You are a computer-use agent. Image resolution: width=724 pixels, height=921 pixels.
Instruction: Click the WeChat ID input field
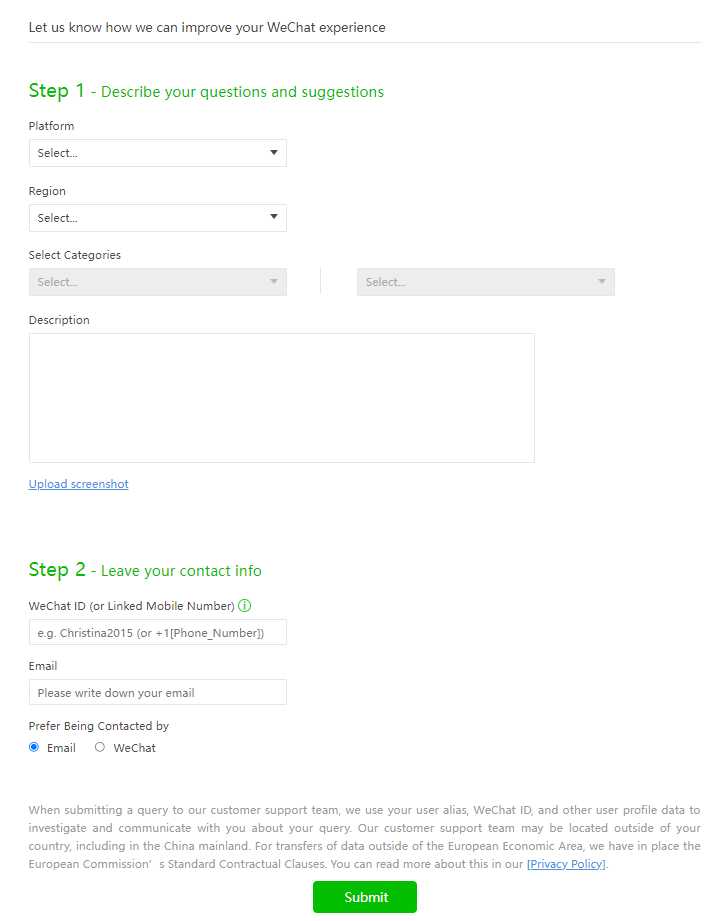157,633
